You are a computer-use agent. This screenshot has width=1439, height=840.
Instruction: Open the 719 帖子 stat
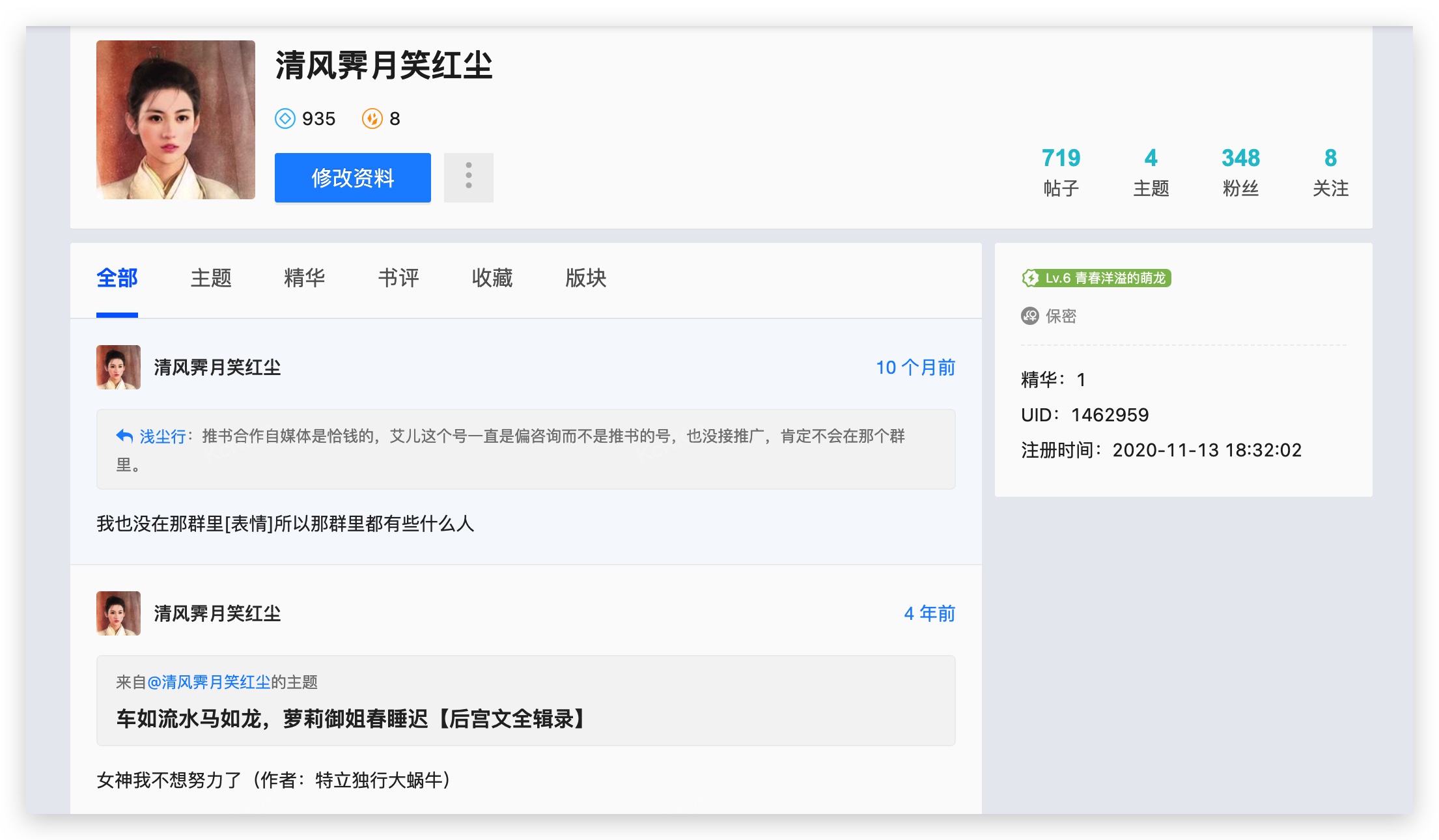click(1061, 172)
